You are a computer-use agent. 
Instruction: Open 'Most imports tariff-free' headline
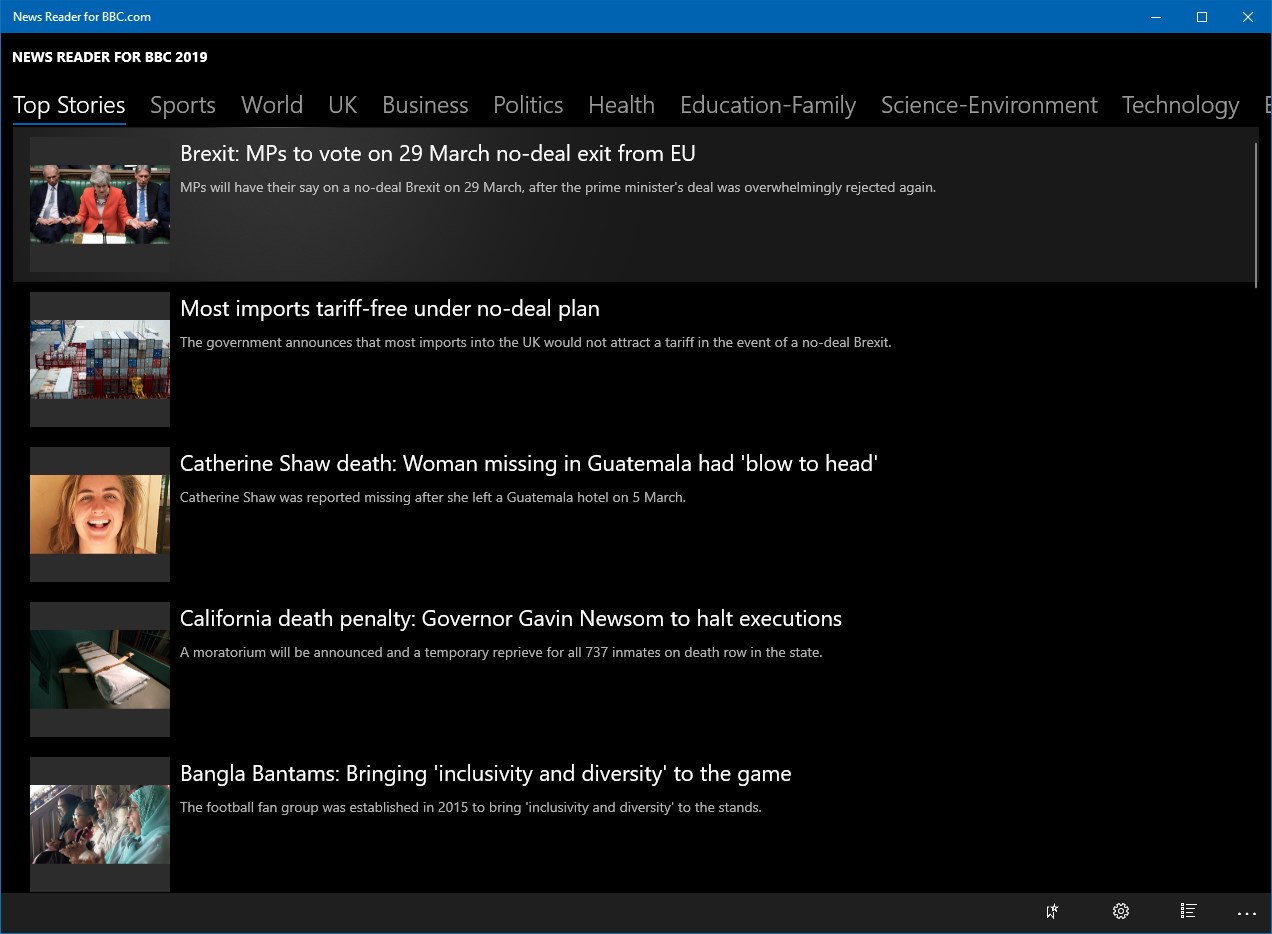click(390, 308)
